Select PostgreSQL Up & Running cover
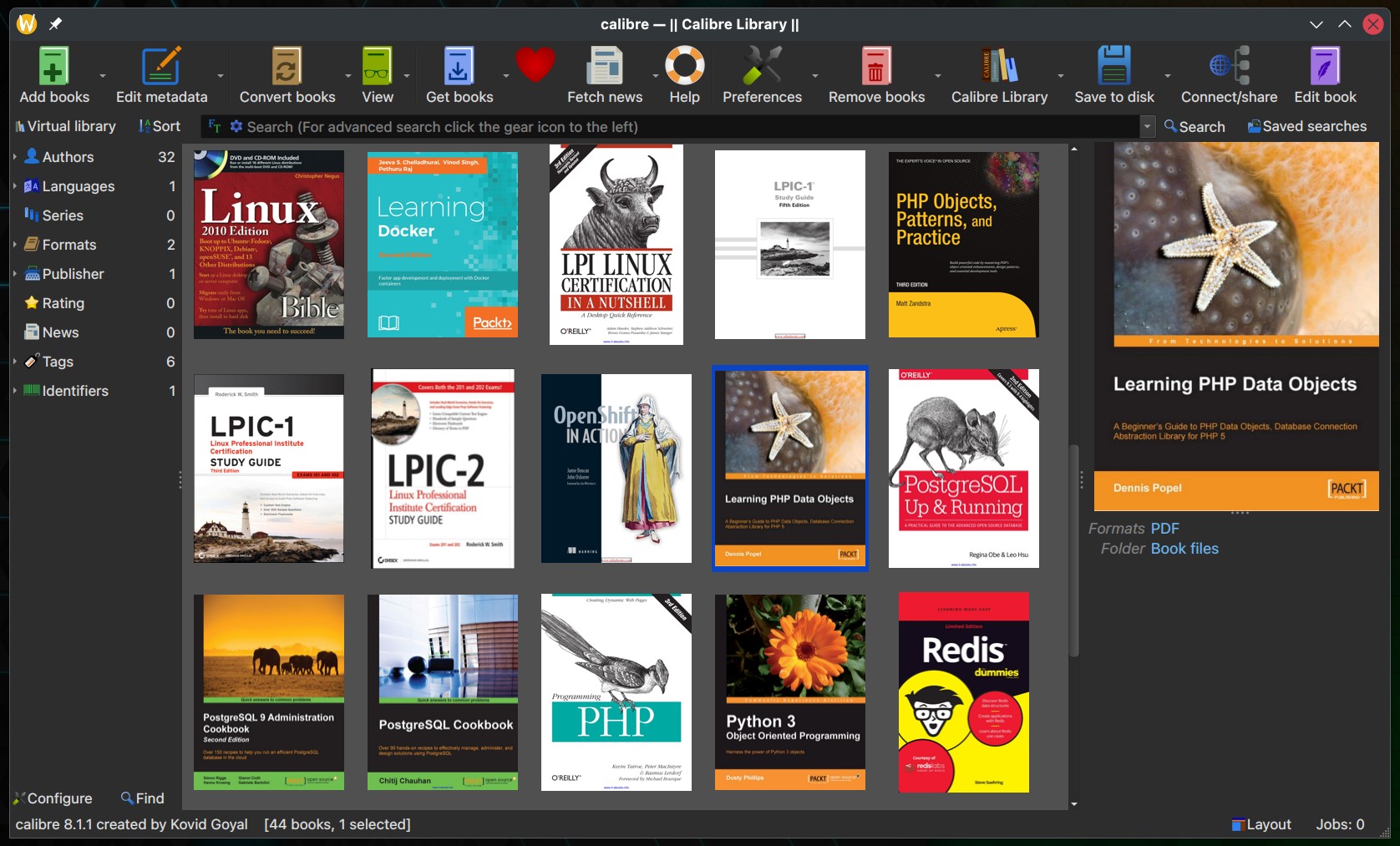 click(964, 469)
